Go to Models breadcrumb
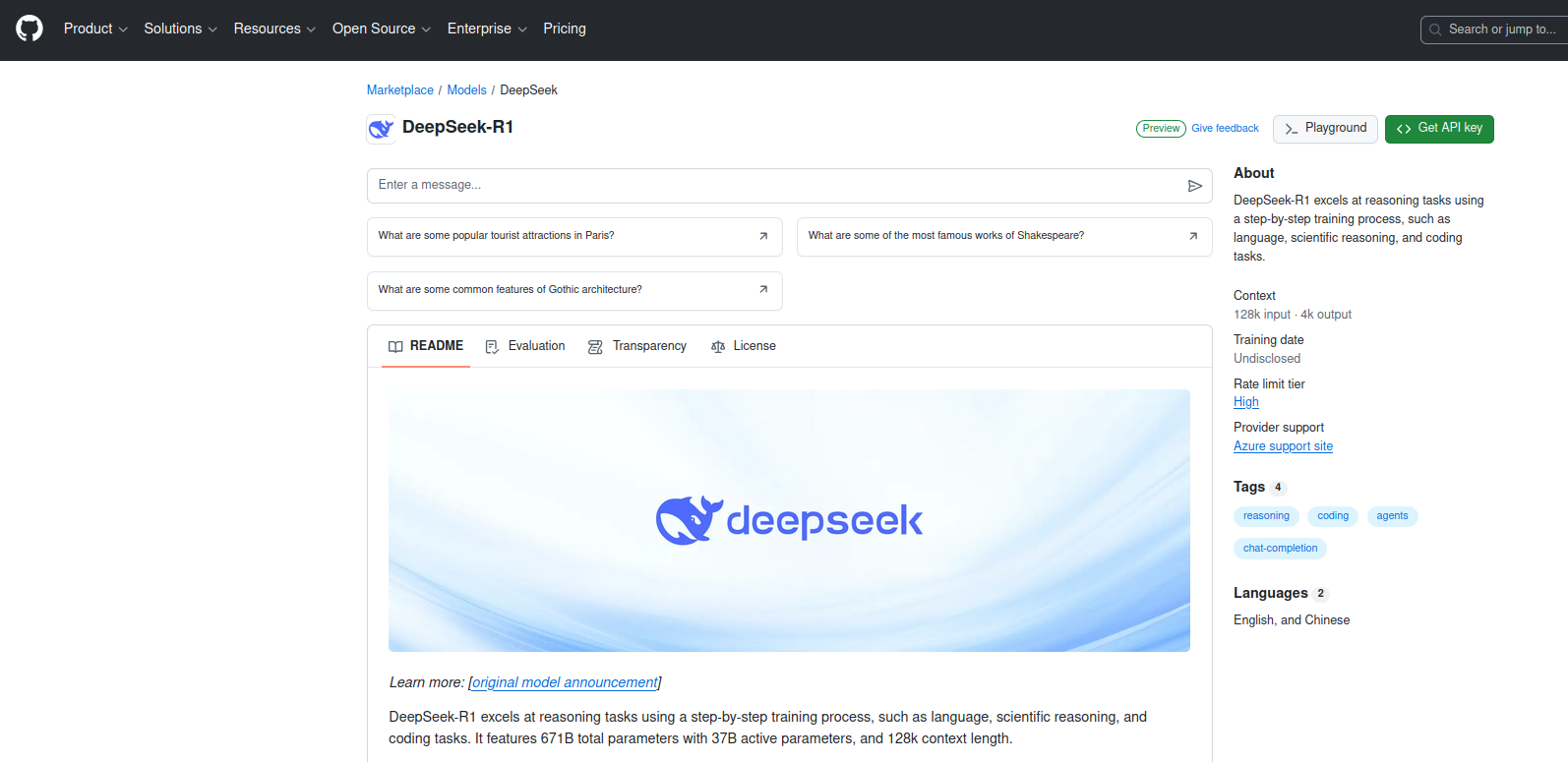Screen dimensions: 1568x762 click(467, 89)
